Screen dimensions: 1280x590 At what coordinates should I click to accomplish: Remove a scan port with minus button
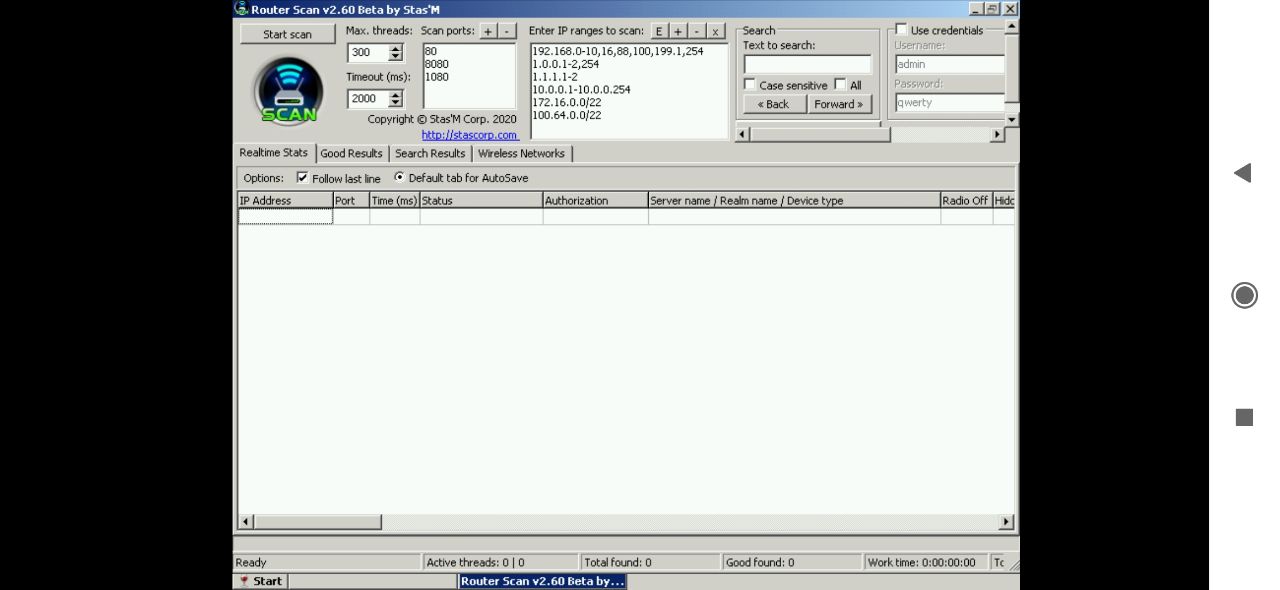(x=506, y=31)
